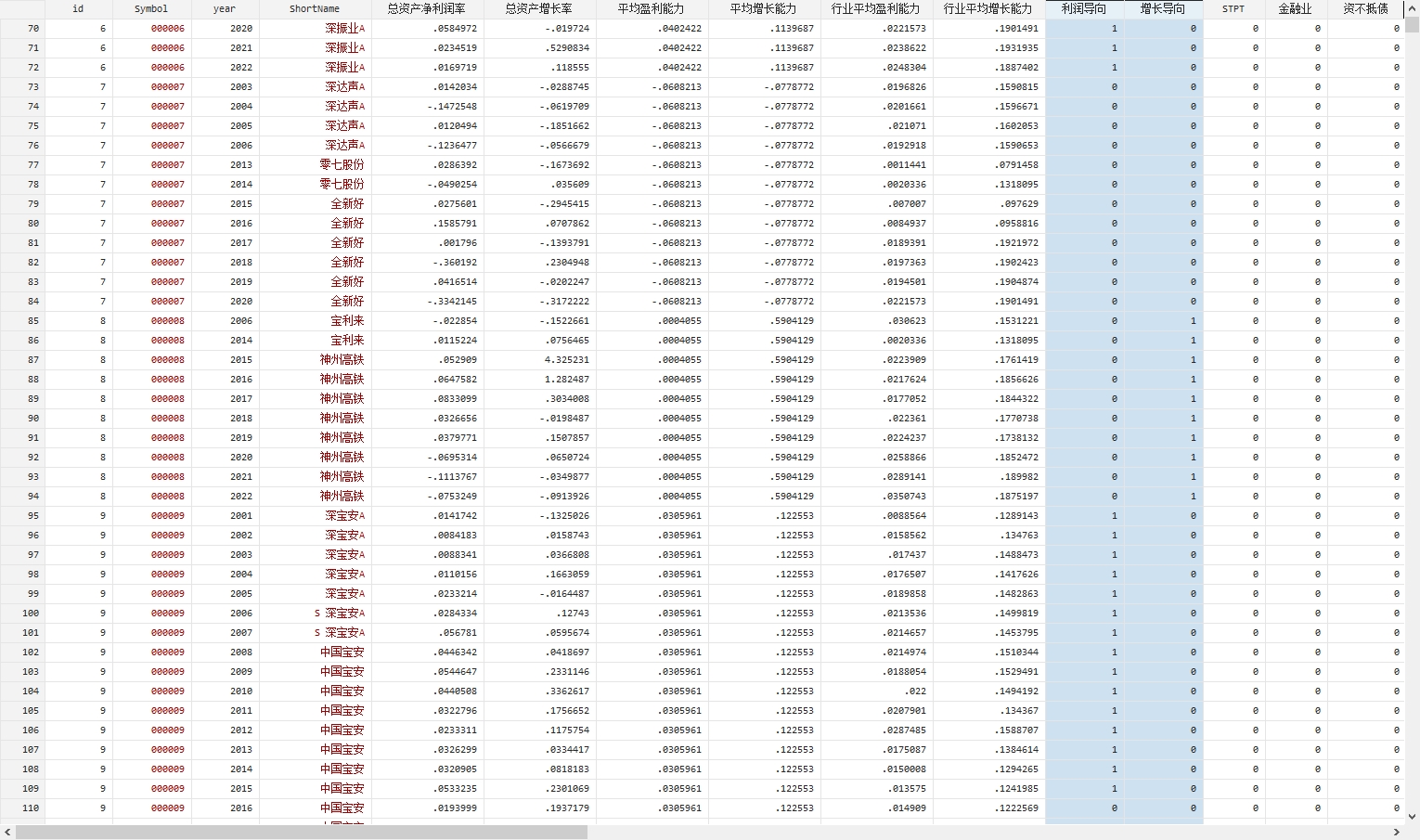
Task: Click the .0011441 industry profitability cell
Action: coord(876,165)
